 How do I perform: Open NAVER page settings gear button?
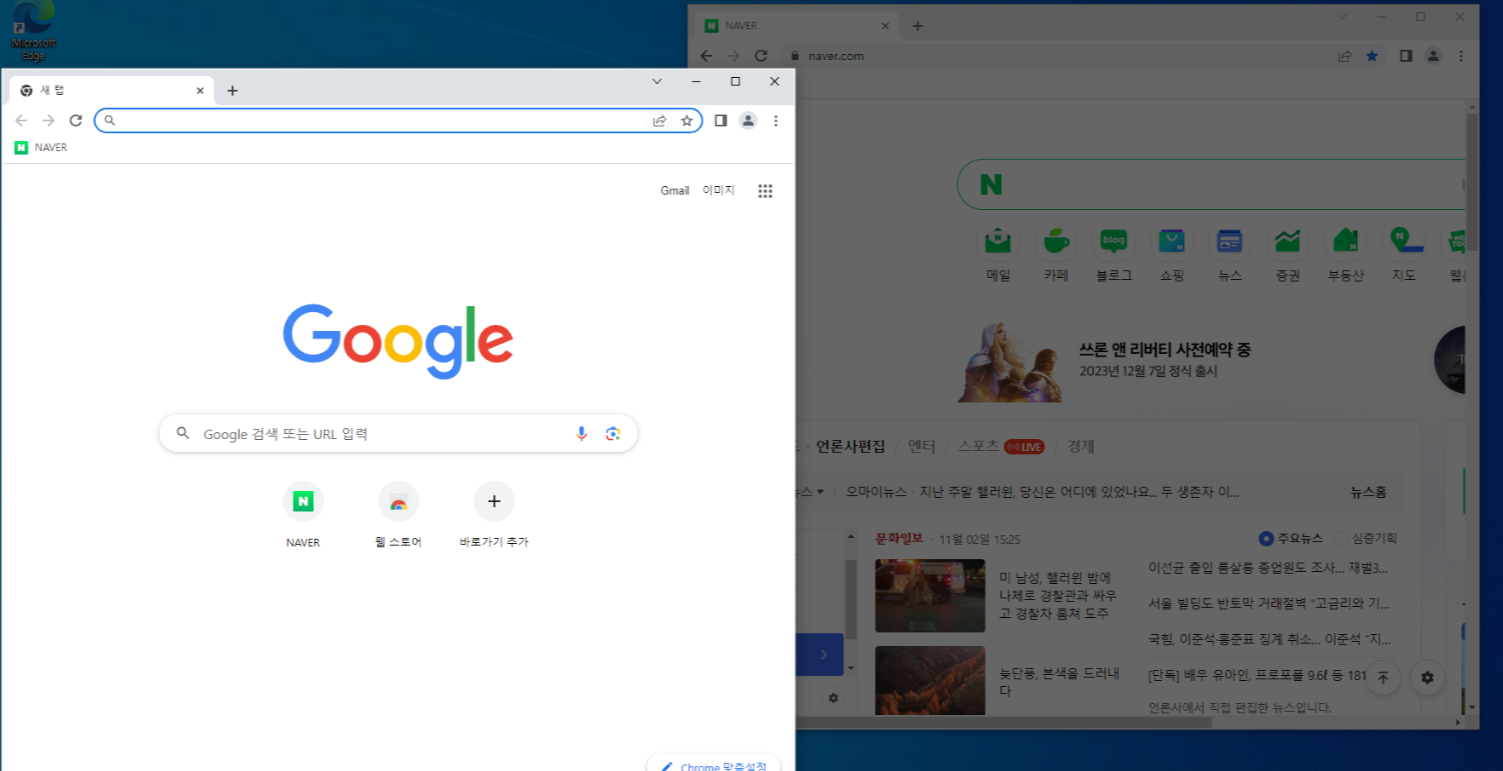(1427, 677)
